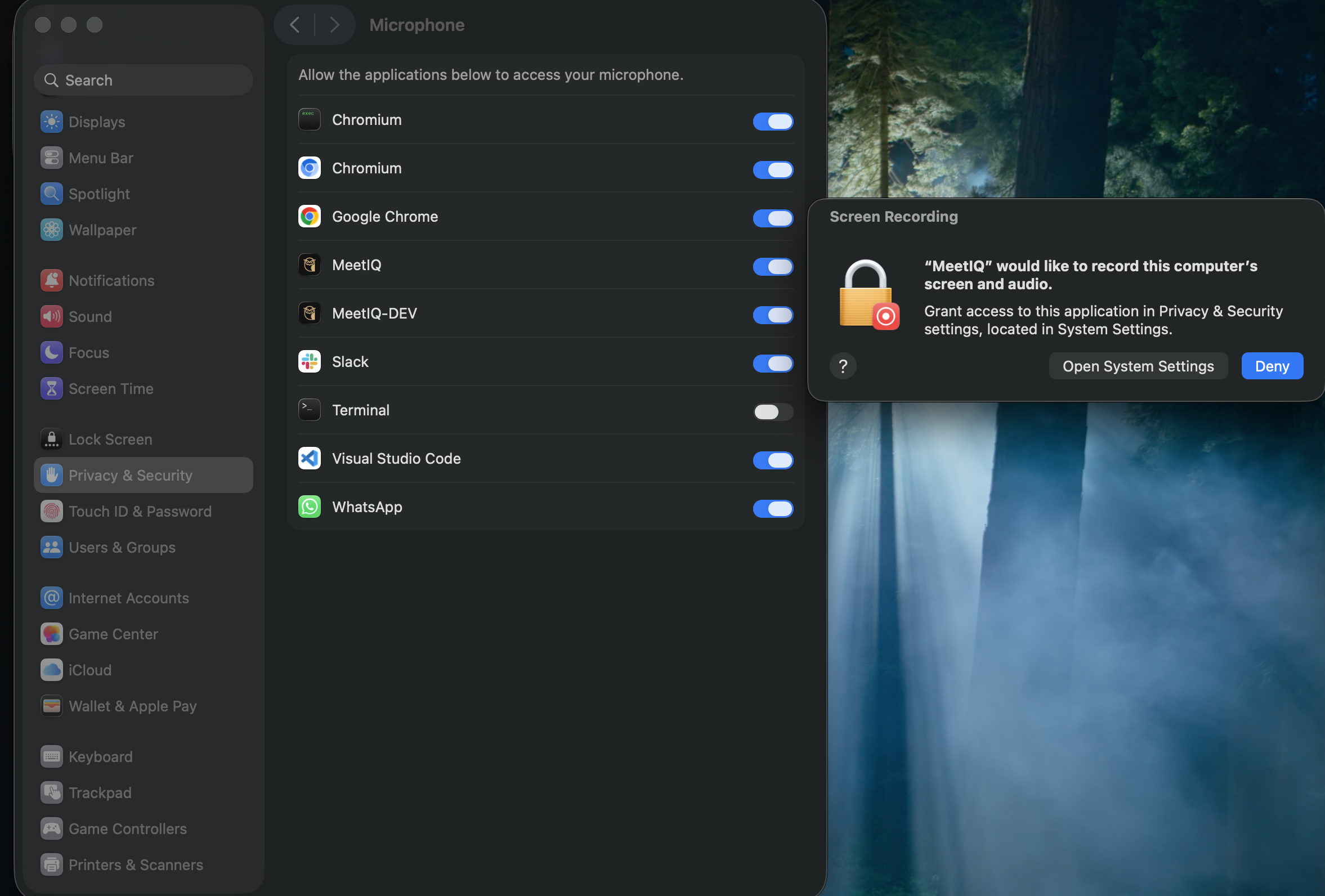Image resolution: width=1325 pixels, height=896 pixels.
Task: Open the Notifications sidebar label
Action: [112, 280]
